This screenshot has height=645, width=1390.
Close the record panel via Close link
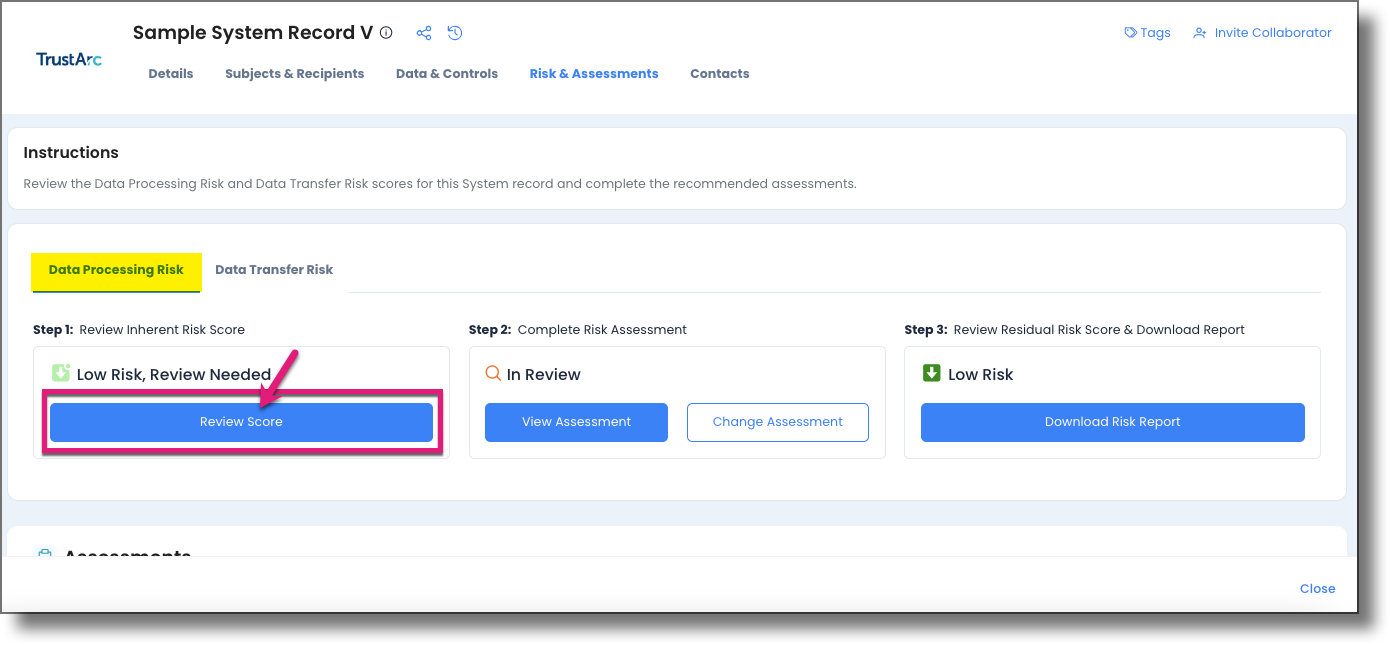coord(1318,588)
